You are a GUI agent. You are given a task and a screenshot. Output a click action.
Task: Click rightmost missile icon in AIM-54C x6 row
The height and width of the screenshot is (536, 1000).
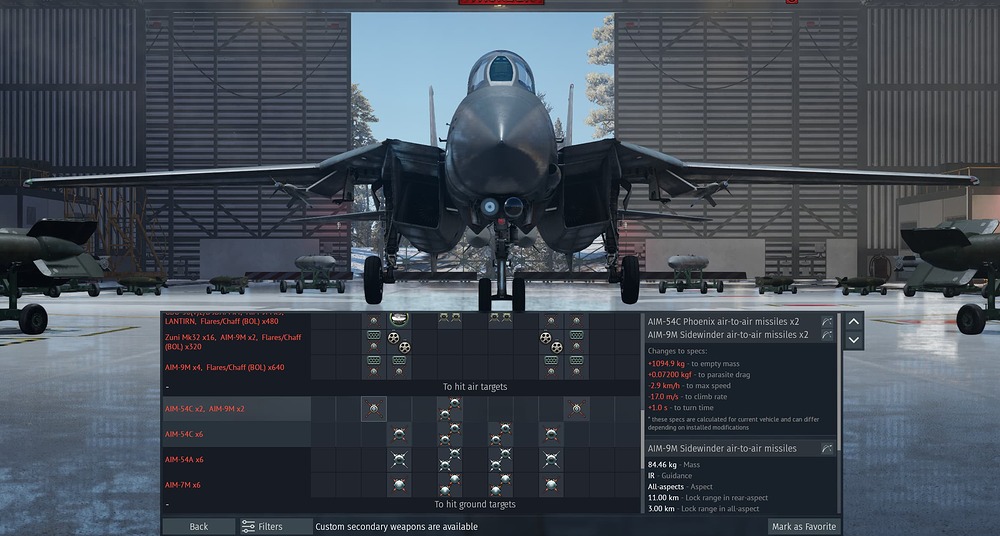551,435
